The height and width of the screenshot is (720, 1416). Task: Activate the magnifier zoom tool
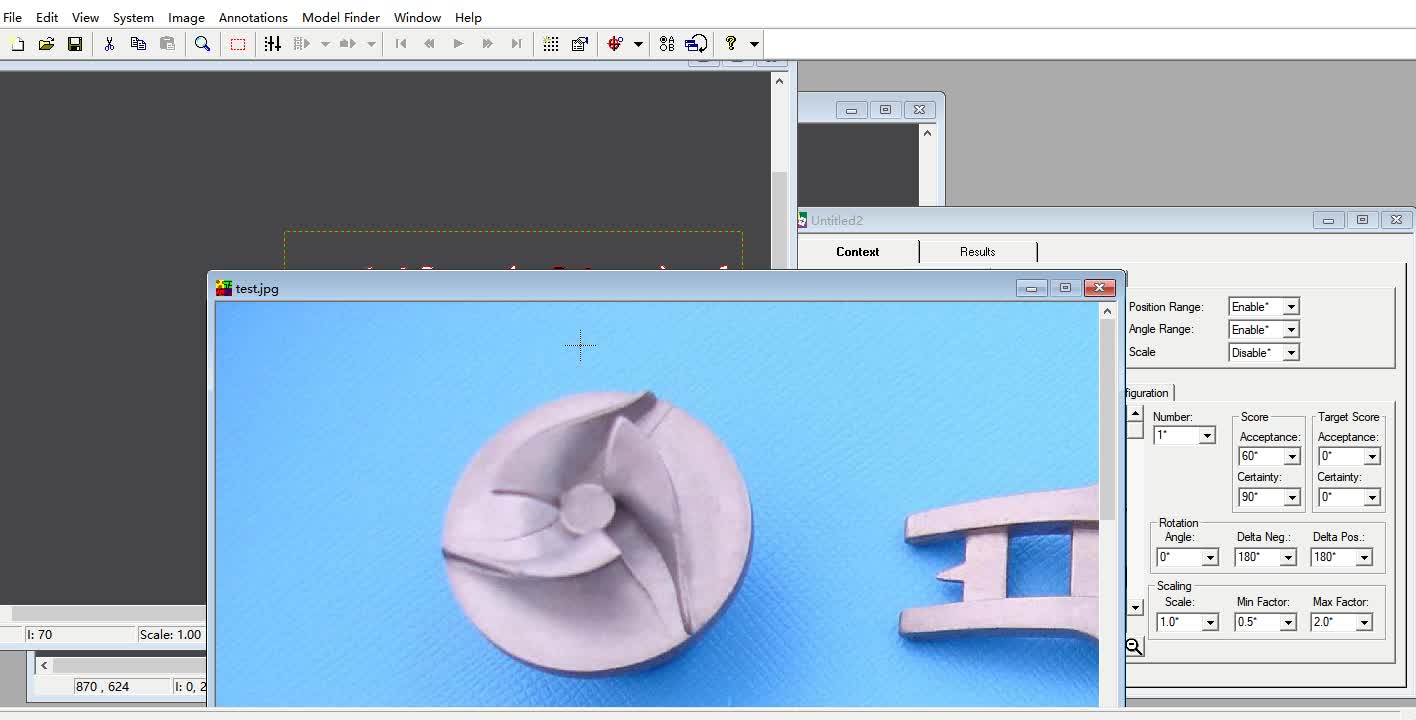click(203, 44)
